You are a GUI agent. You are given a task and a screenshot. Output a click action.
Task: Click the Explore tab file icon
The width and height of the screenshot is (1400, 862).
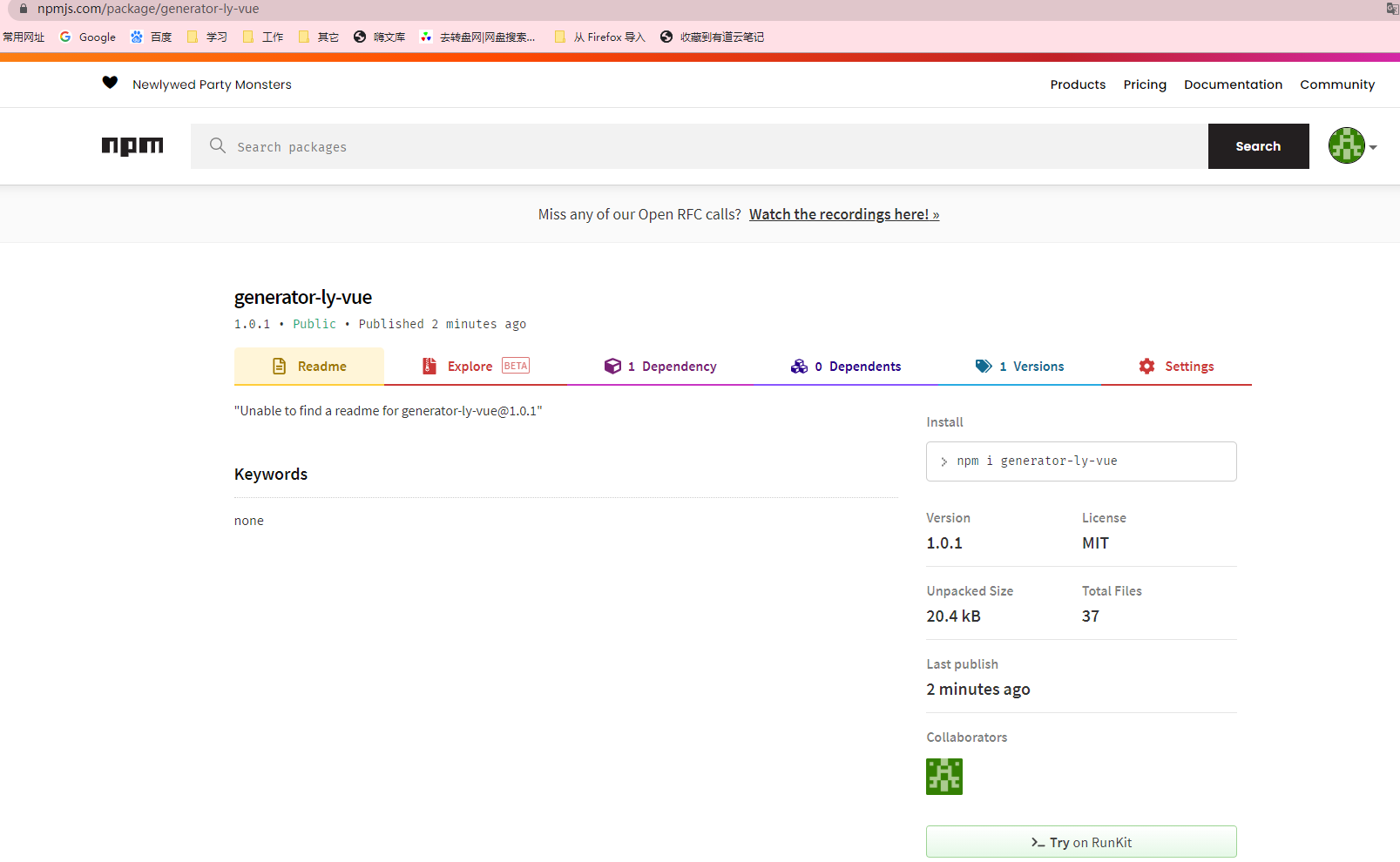429,367
